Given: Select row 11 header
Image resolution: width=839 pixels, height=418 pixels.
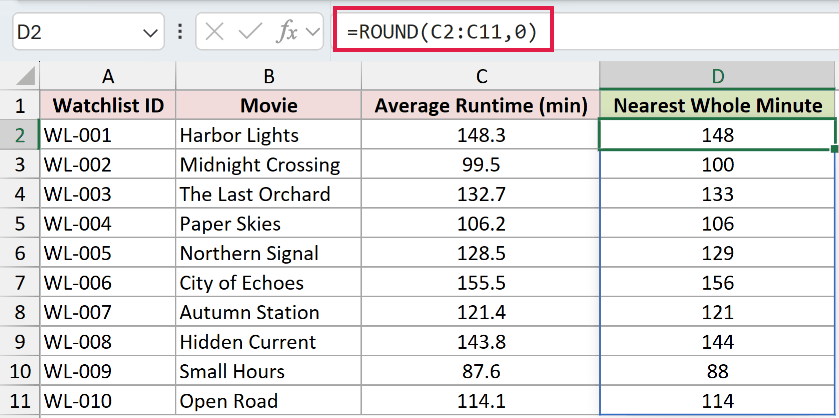Looking at the screenshot, I should click(x=20, y=401).
